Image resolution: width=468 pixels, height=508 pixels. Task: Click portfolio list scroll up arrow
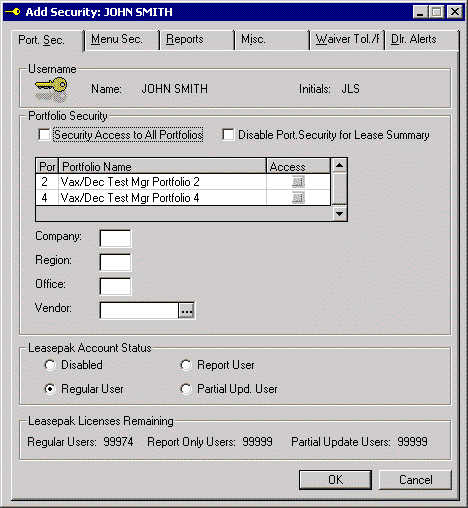pyautogui.click(x=340, y=165)
